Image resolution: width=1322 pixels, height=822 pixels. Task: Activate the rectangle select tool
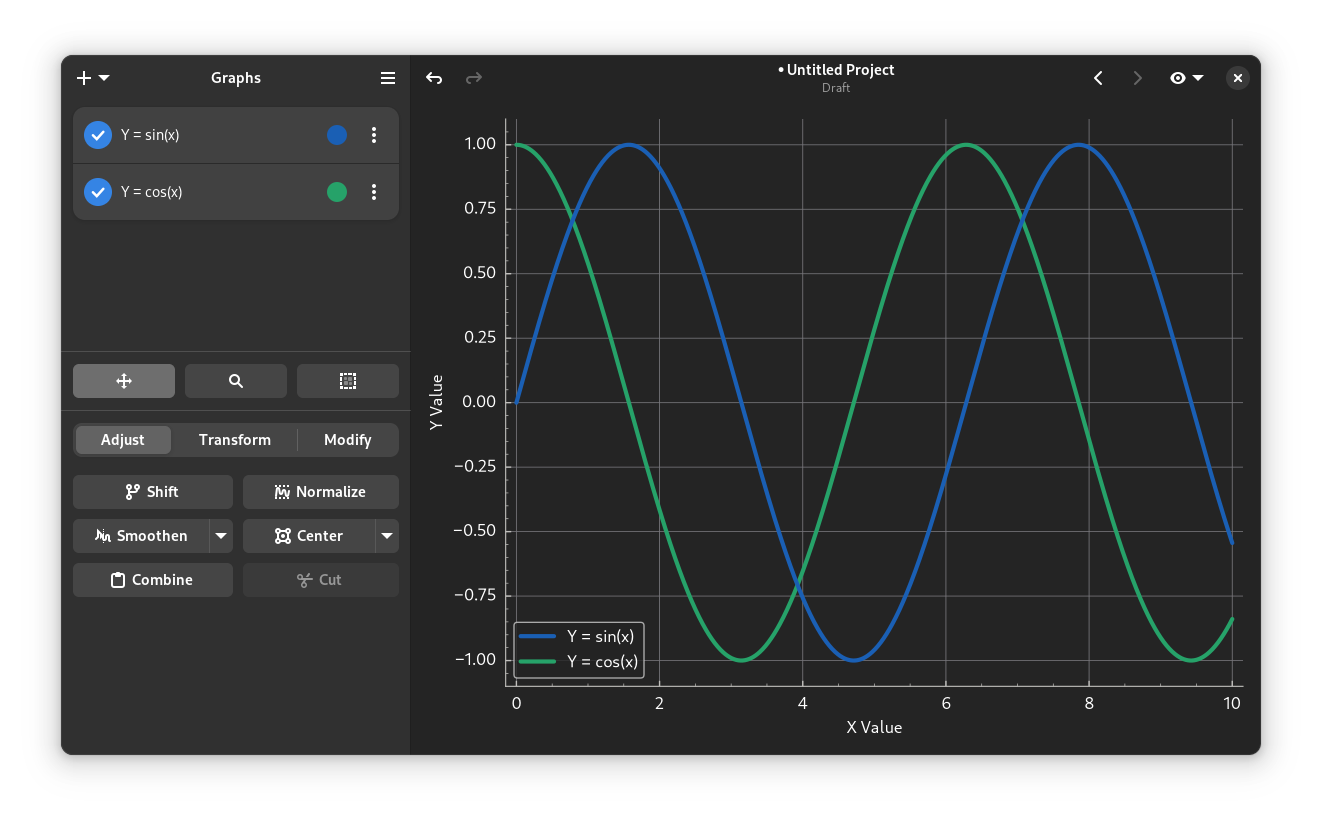[x=347, y=381]
